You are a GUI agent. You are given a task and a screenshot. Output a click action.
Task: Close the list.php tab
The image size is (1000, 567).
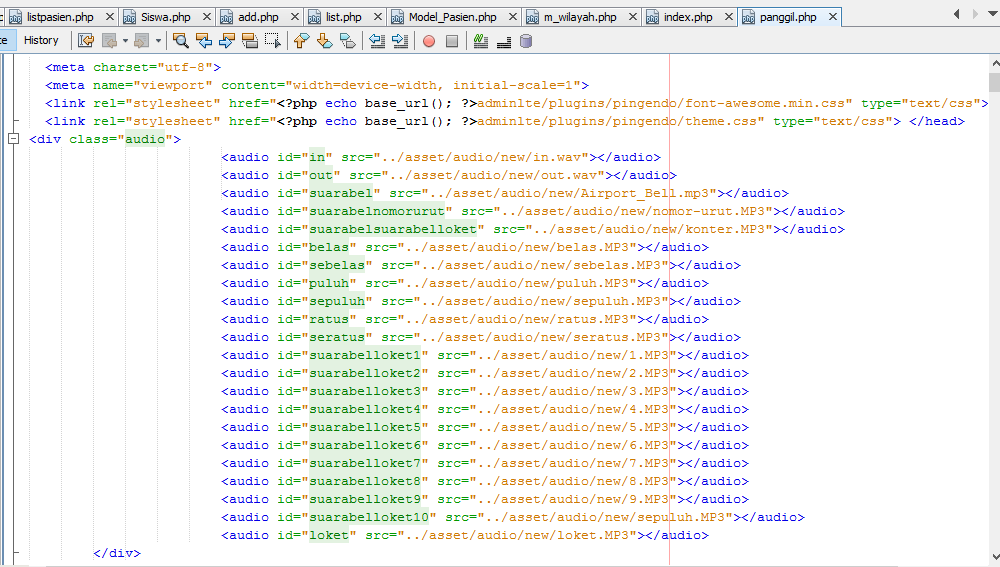tap(378, 17)
